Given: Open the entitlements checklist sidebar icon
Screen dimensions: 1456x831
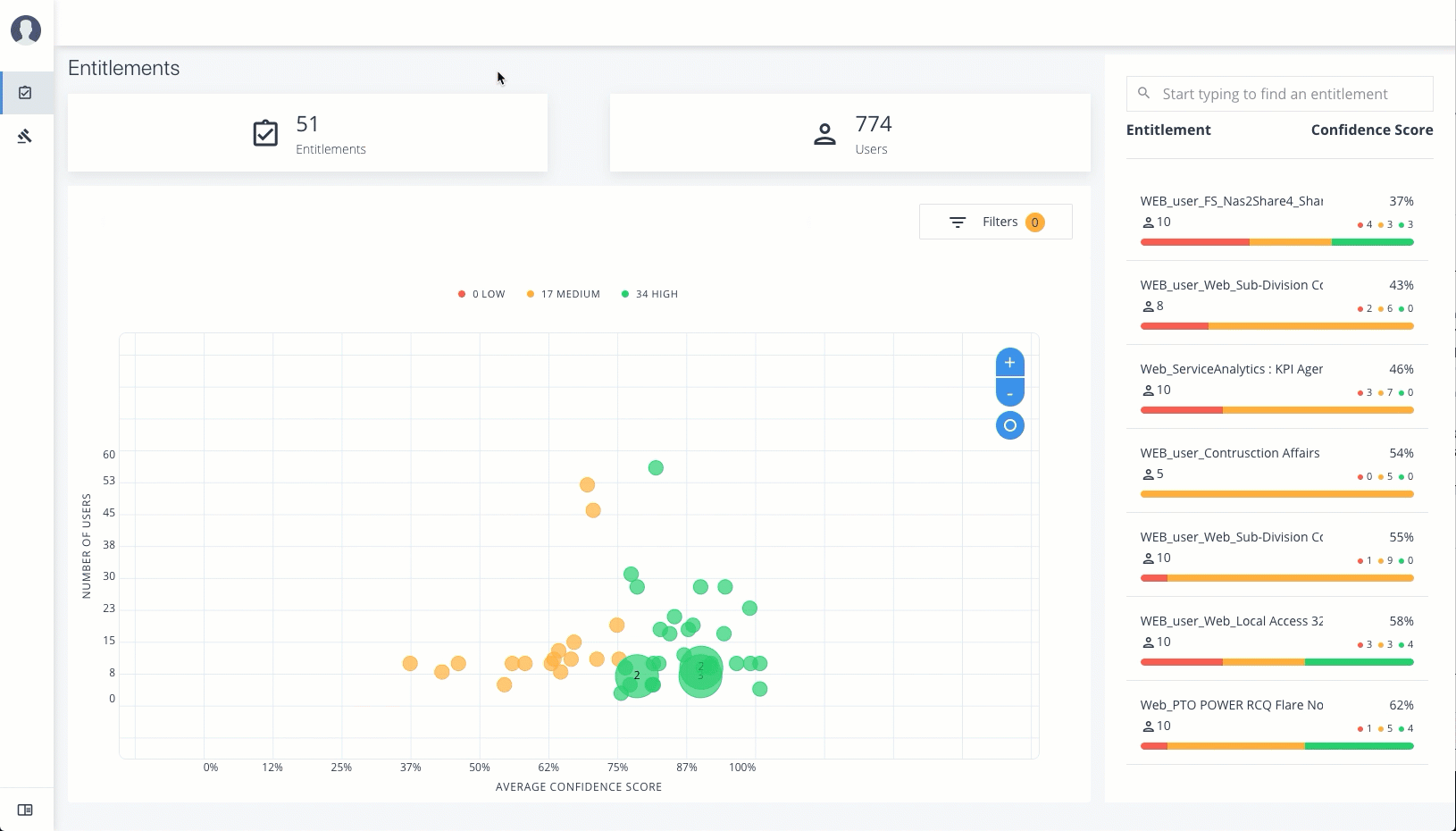Looking at the screenshot, I should coord(25,93).
